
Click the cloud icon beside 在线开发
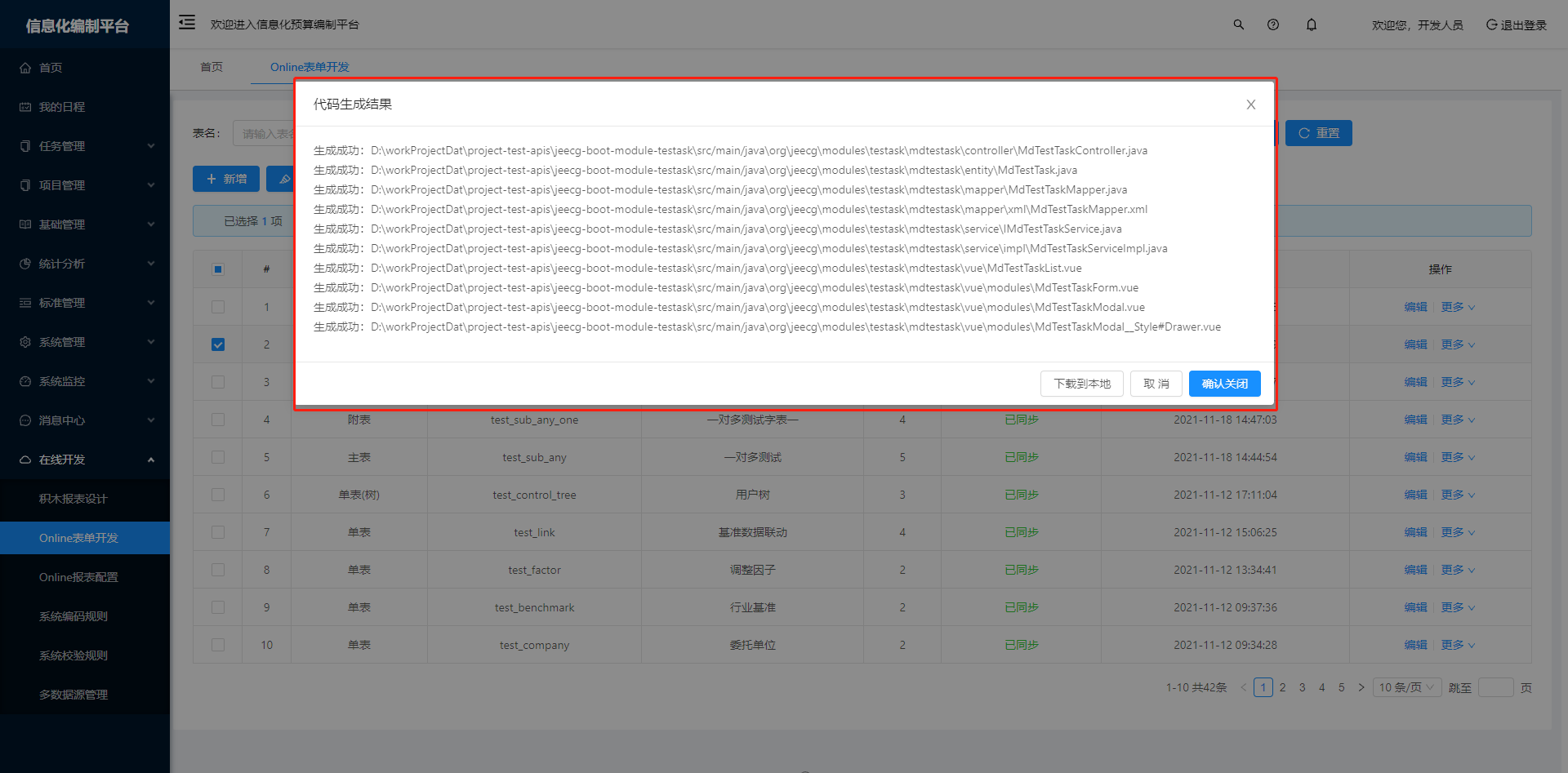point(25,460)
